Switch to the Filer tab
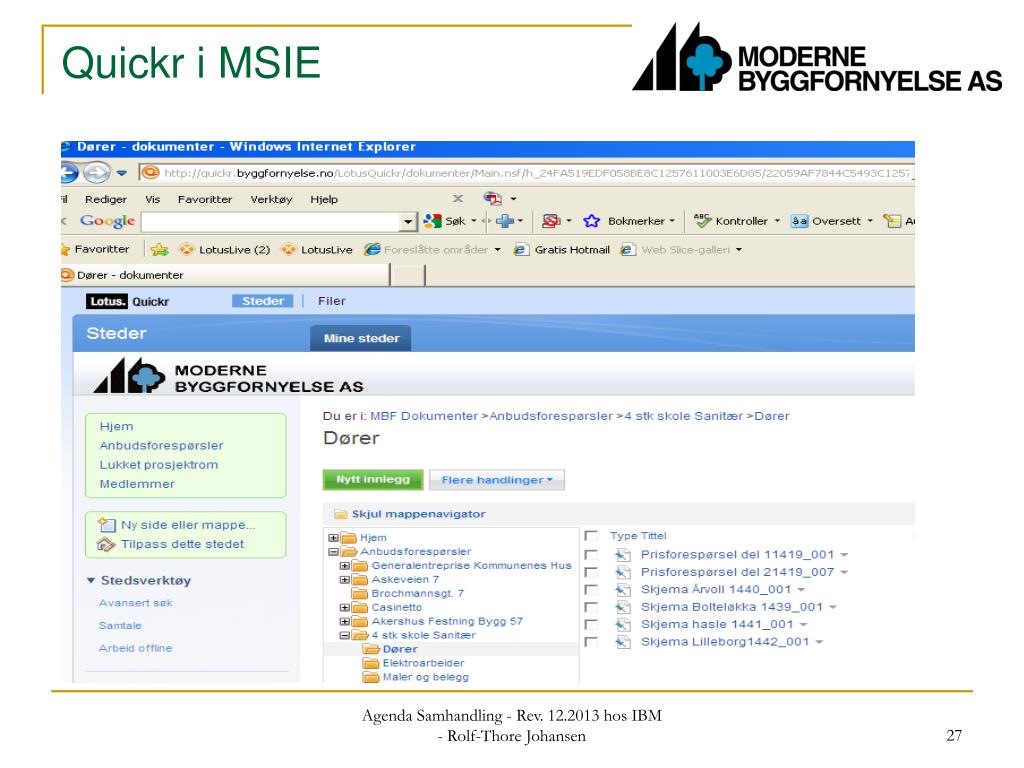 pos(332,301)
